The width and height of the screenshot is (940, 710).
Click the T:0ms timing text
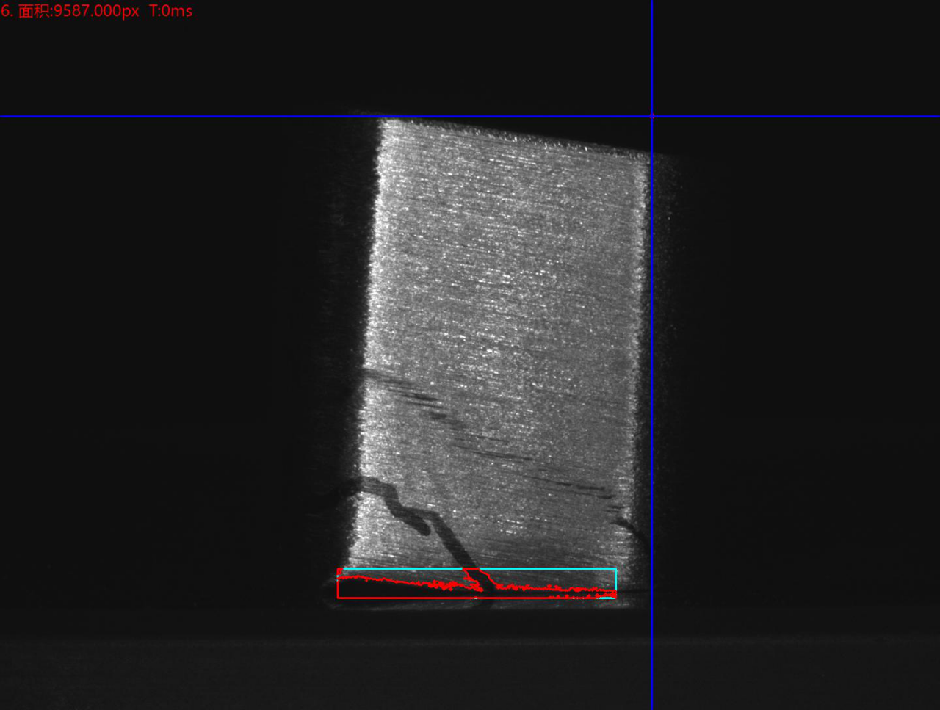pyautogui.click(x=171, y=11)
